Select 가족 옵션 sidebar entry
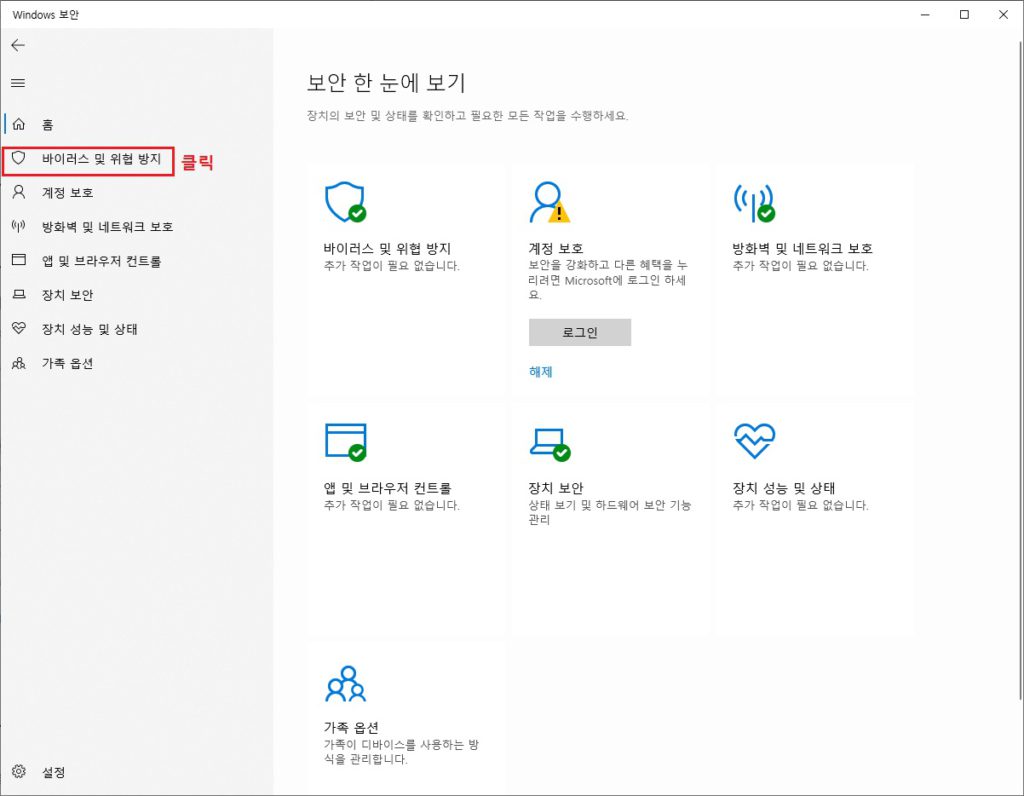The image size is (1024, 796). [67, 363]
